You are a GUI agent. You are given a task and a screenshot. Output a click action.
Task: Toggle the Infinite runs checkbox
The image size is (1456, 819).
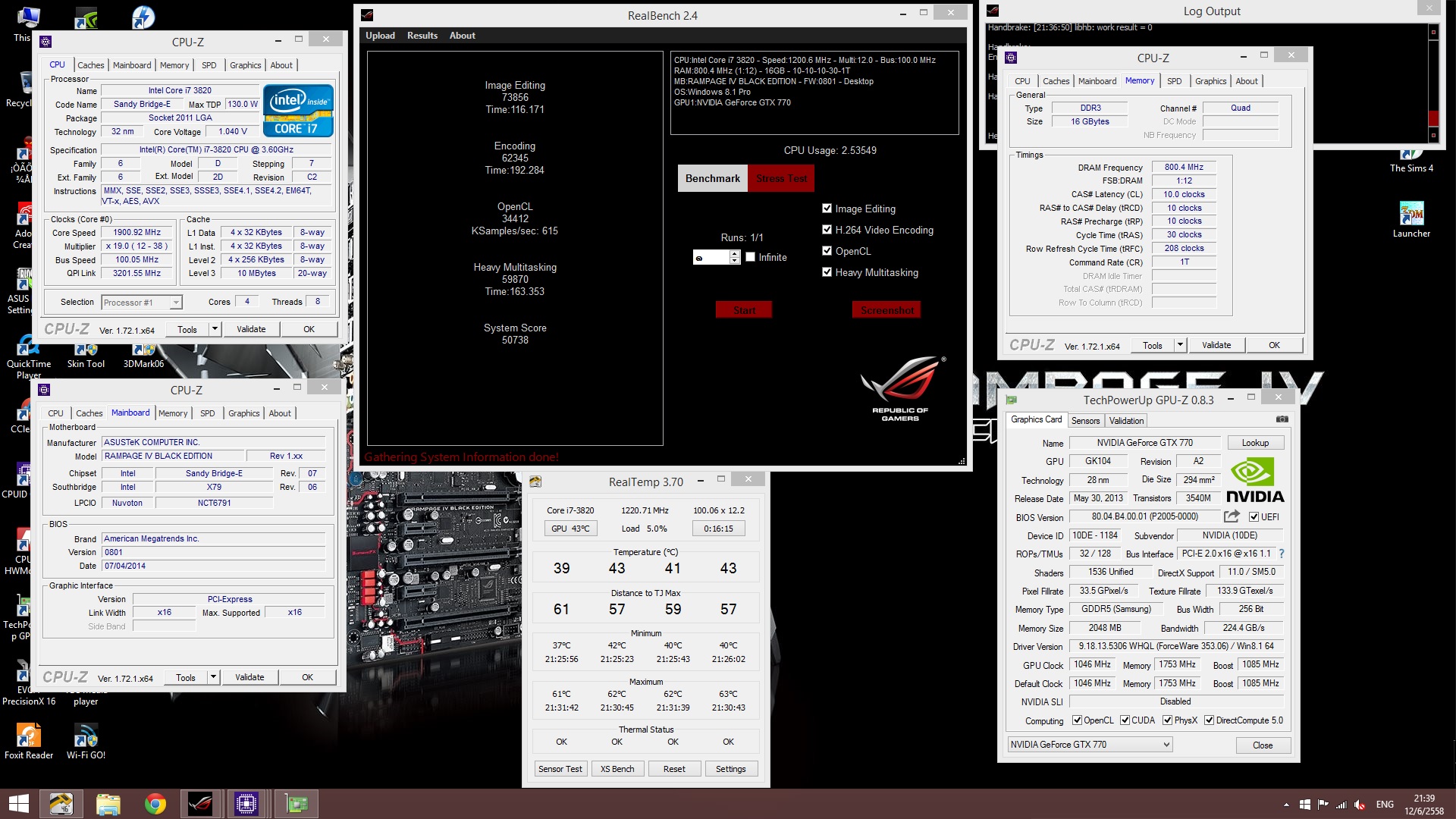[x=751, y=257]
